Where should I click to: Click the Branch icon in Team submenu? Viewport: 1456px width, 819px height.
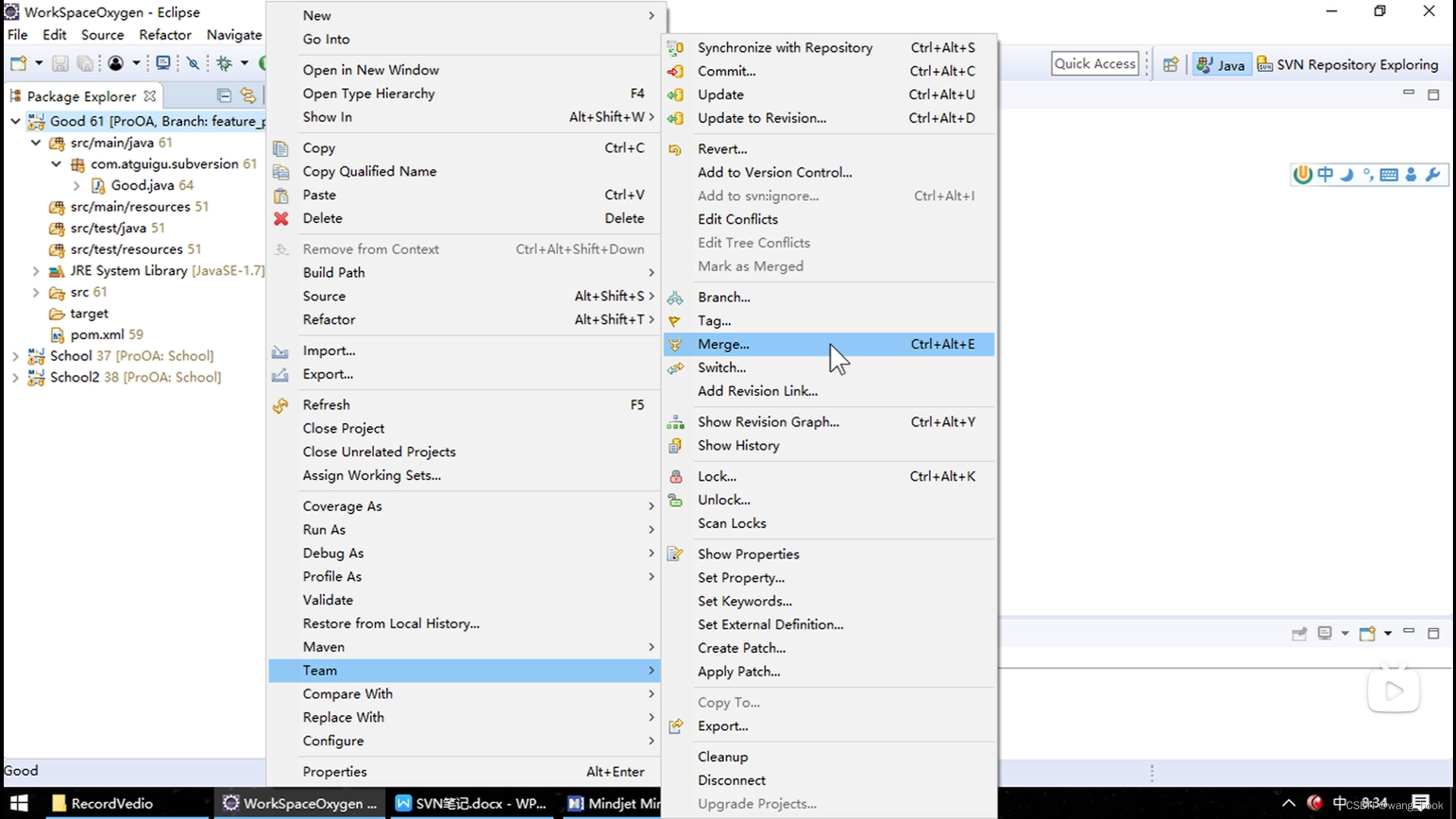coord(675,297)
